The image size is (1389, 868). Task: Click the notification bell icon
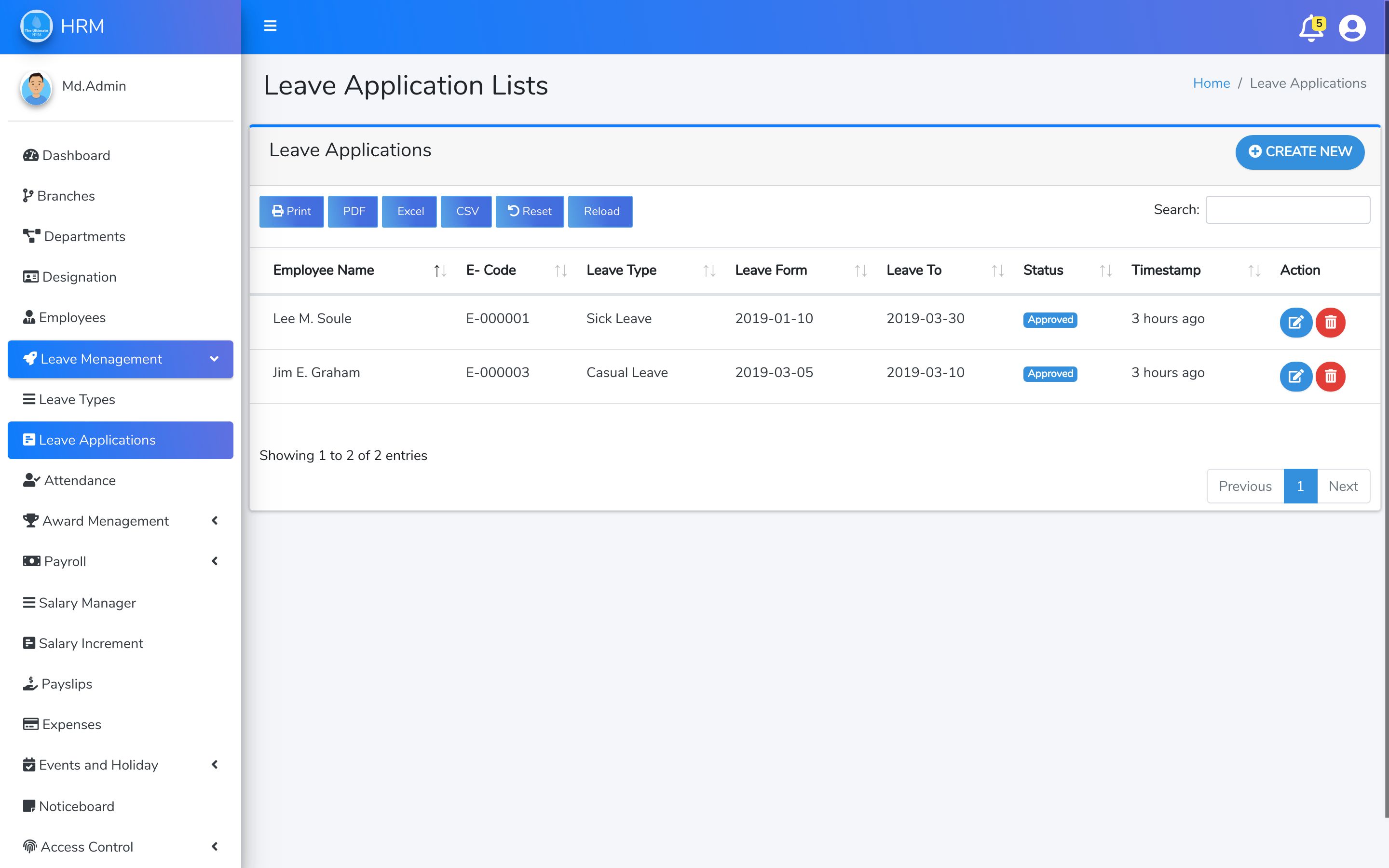[1310, 28]
